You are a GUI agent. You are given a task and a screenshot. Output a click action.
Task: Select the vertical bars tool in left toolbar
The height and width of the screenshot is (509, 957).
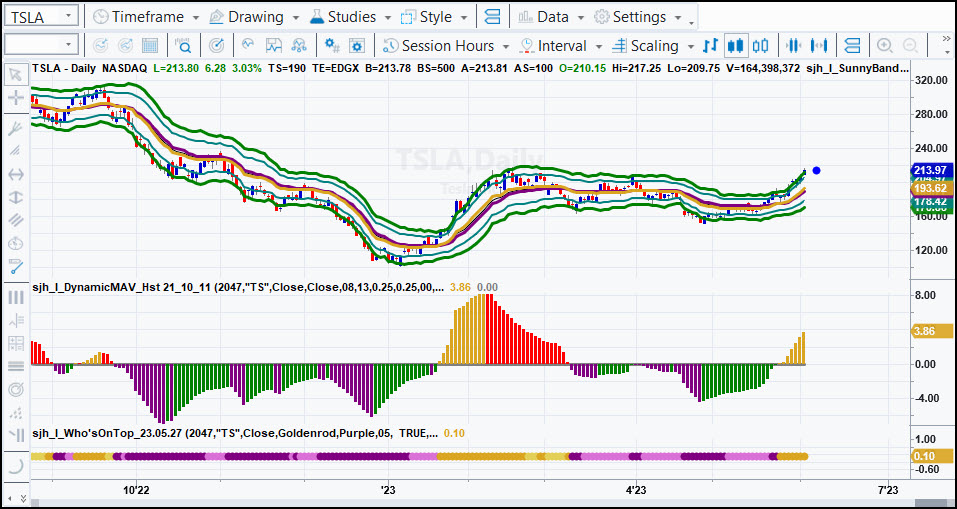pos(15,297)
